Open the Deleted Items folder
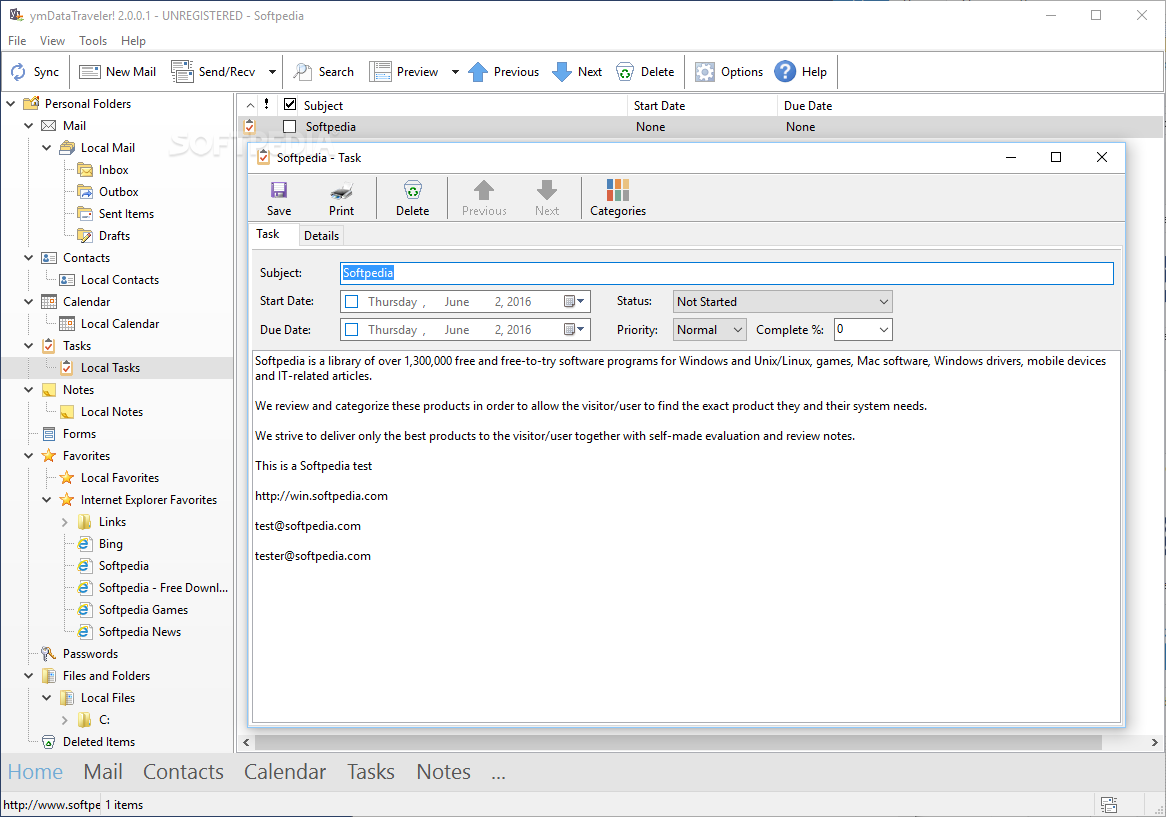 coord(98,742)
